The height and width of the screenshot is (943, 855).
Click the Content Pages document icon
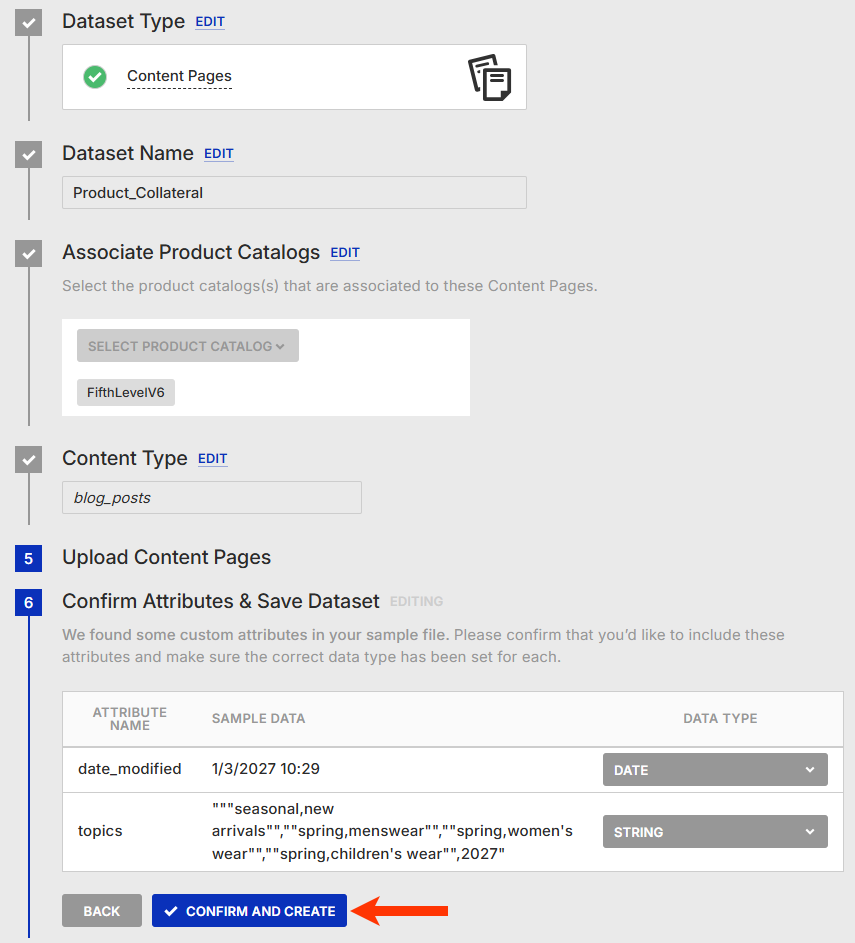(x=489, y=78)
